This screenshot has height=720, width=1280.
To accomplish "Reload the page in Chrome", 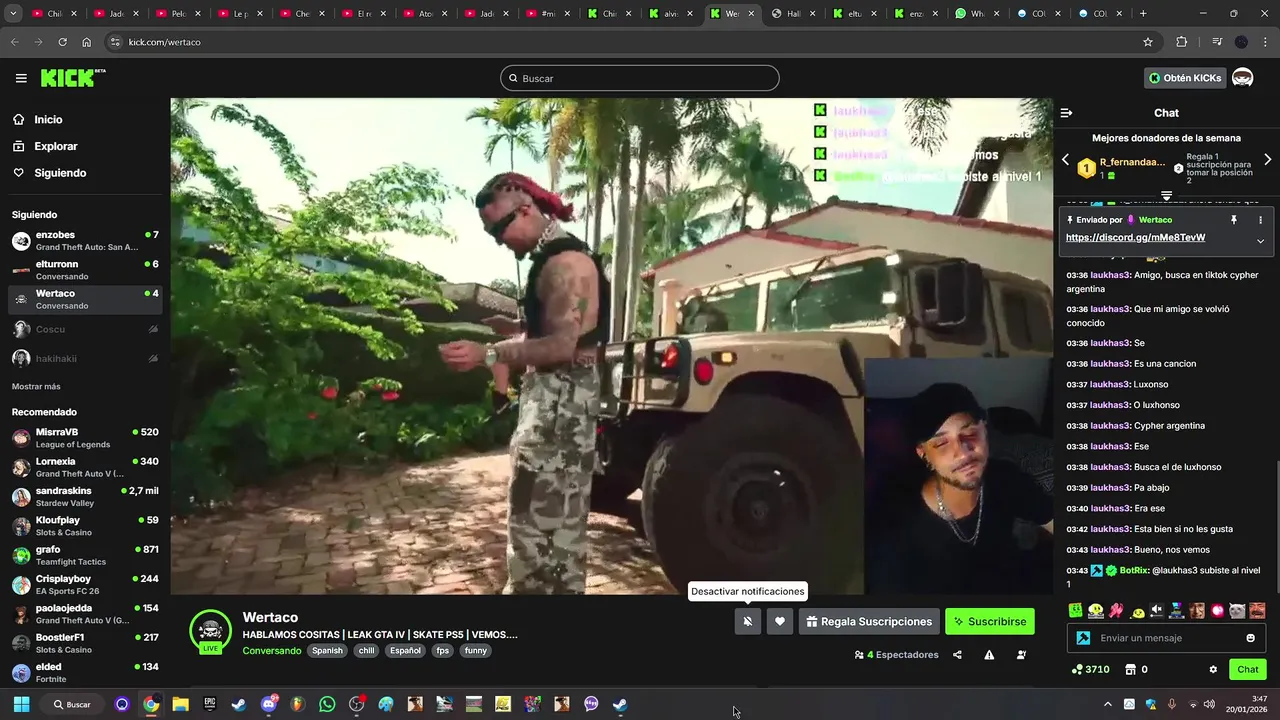I will point(62,42).
